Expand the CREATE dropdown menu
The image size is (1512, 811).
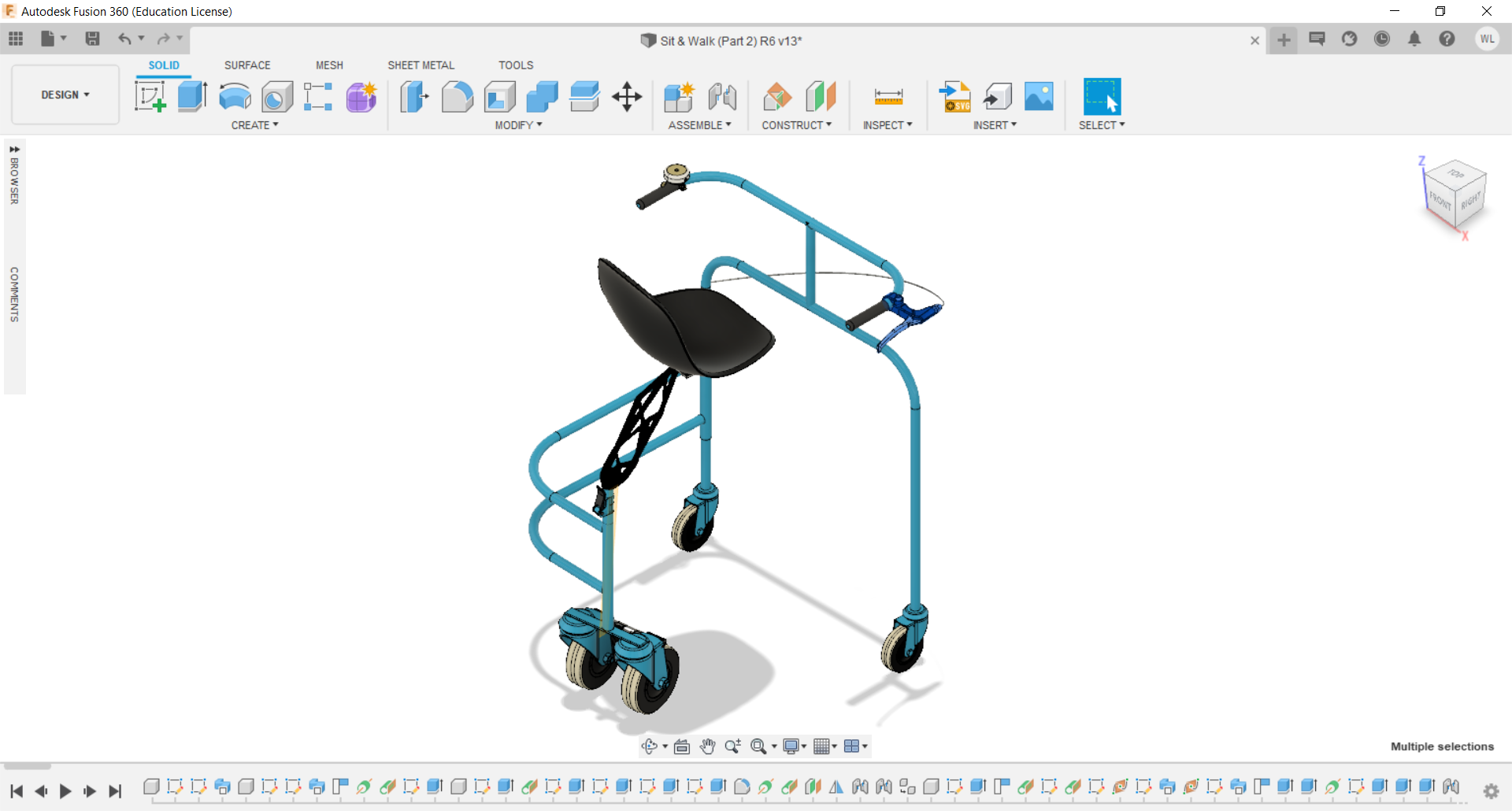pyautogui.click(x=254, y=124)
